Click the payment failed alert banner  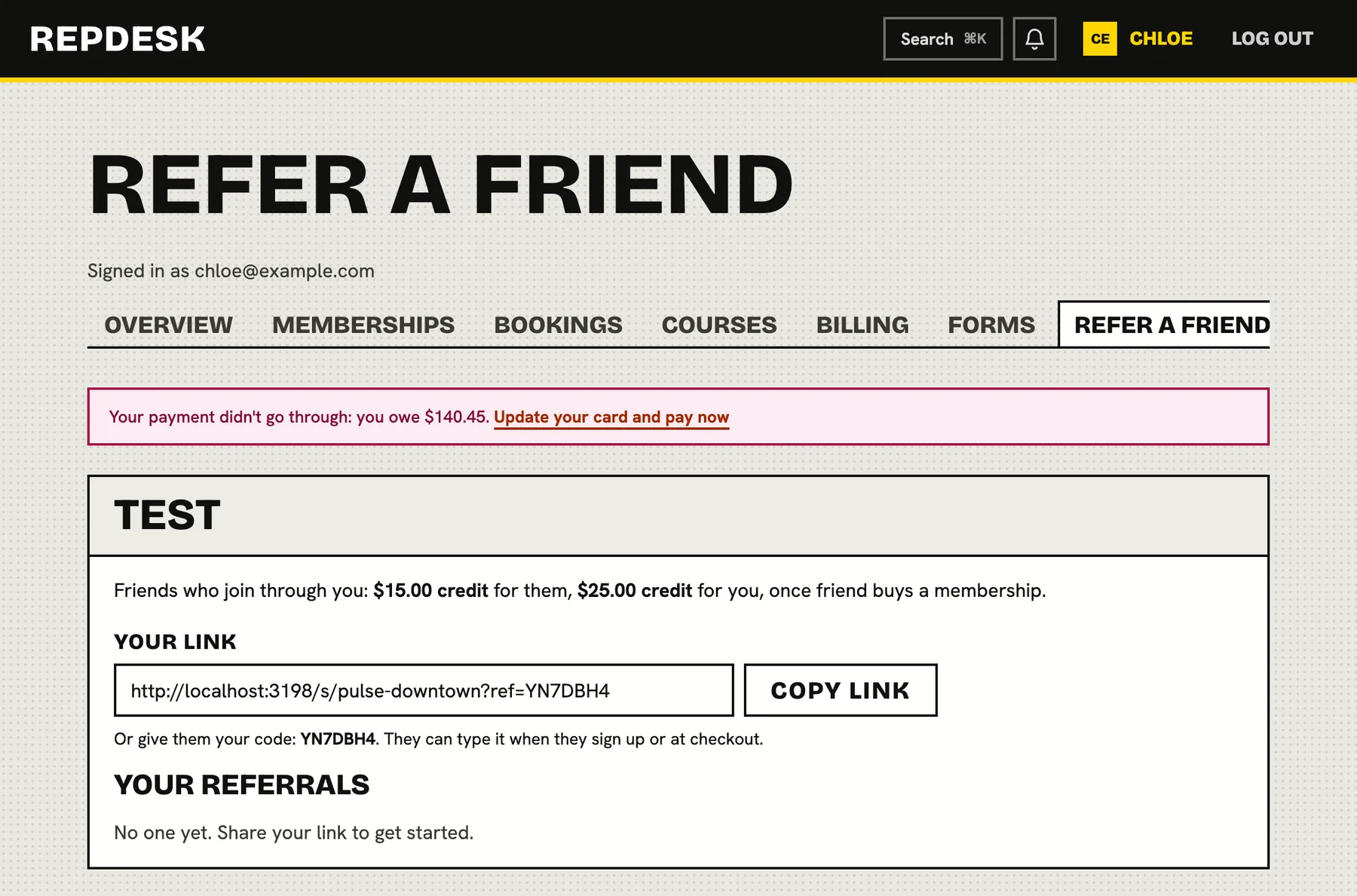[678, 417]
